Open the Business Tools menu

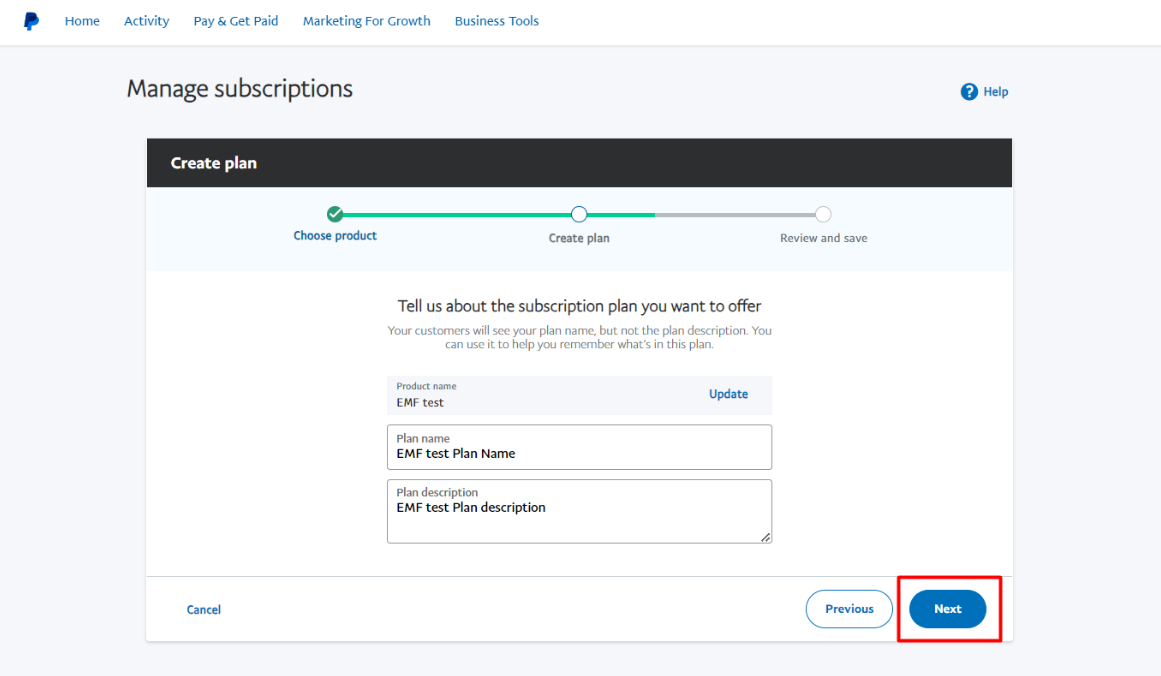[x=497, y=21]
